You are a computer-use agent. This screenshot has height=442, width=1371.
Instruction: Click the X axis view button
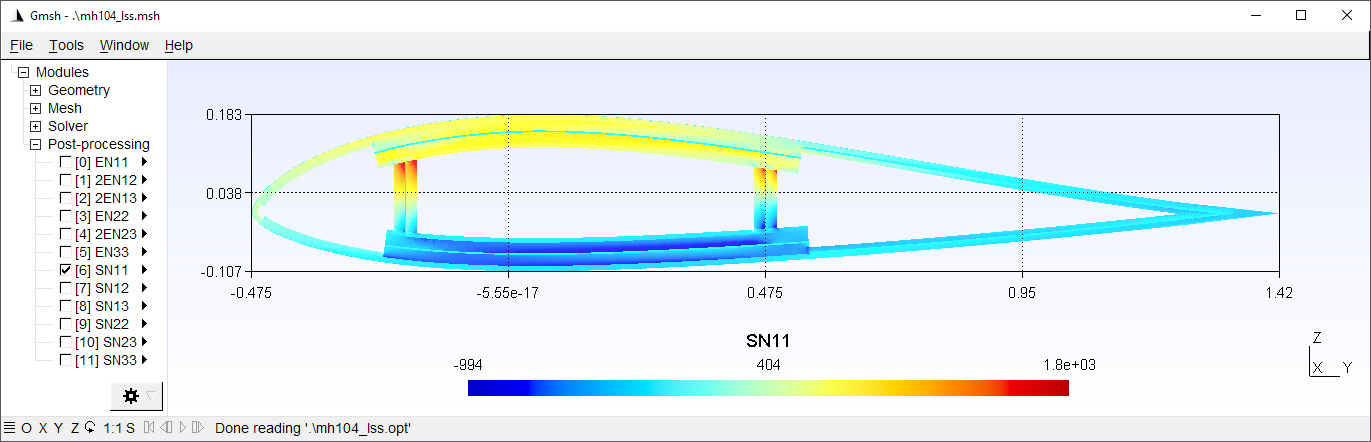tap(42, 428)
